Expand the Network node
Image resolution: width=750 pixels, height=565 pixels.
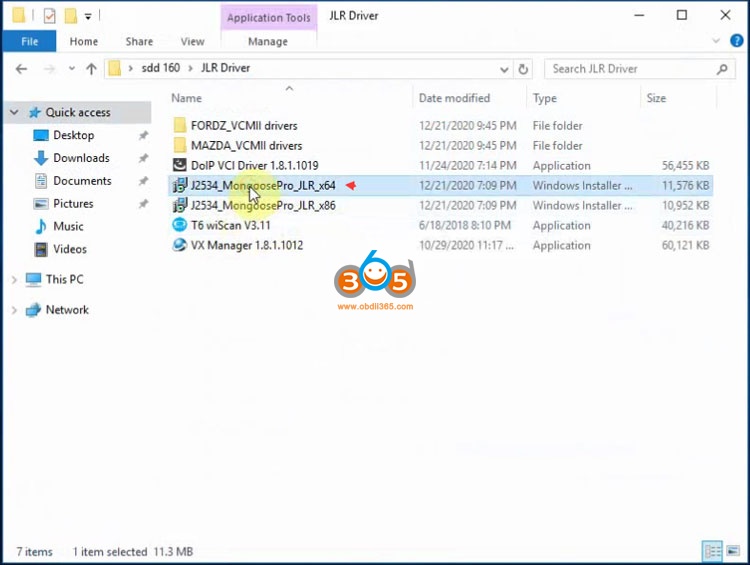tap(14, 310)
